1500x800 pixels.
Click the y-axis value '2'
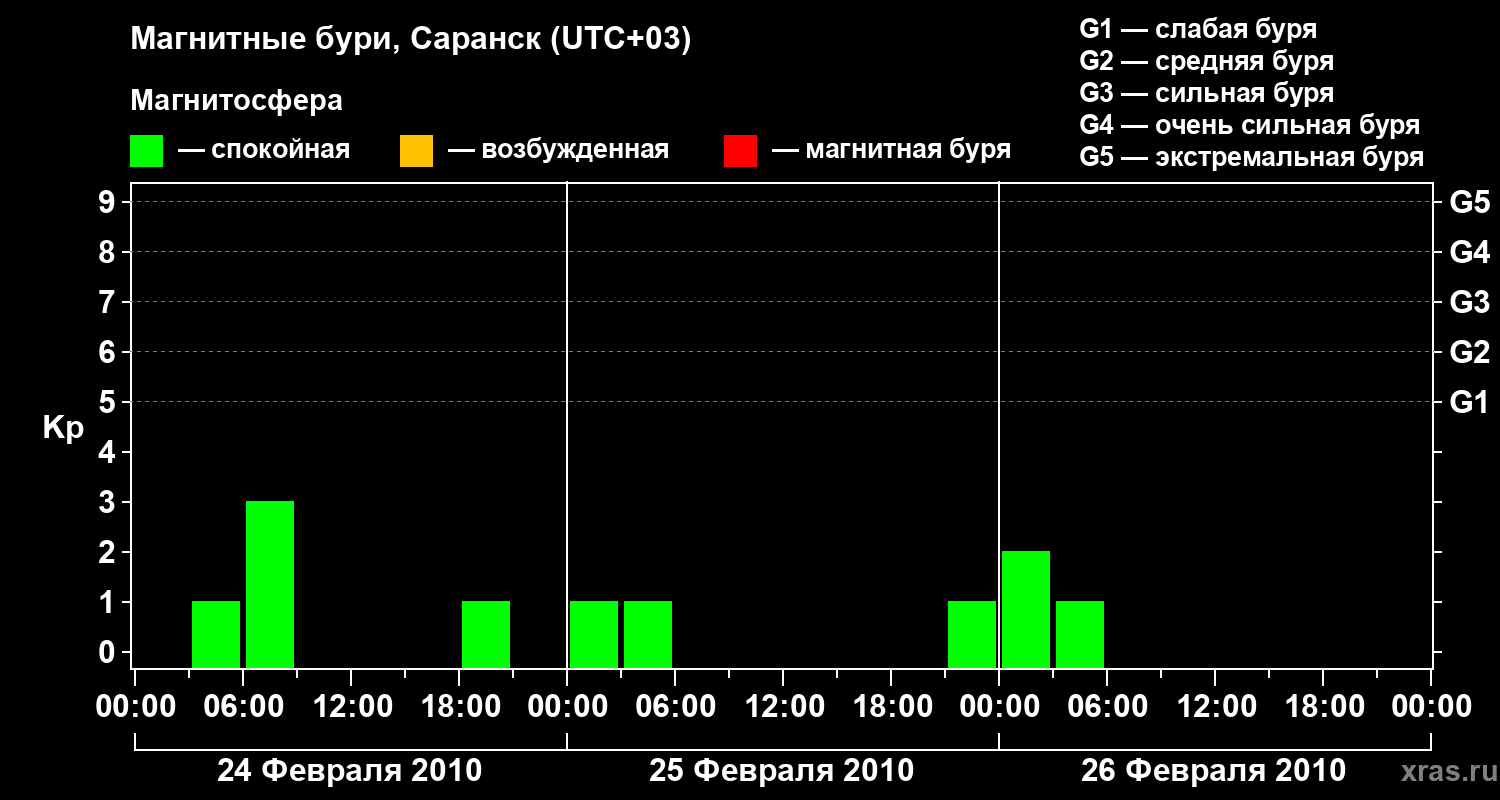109,552
